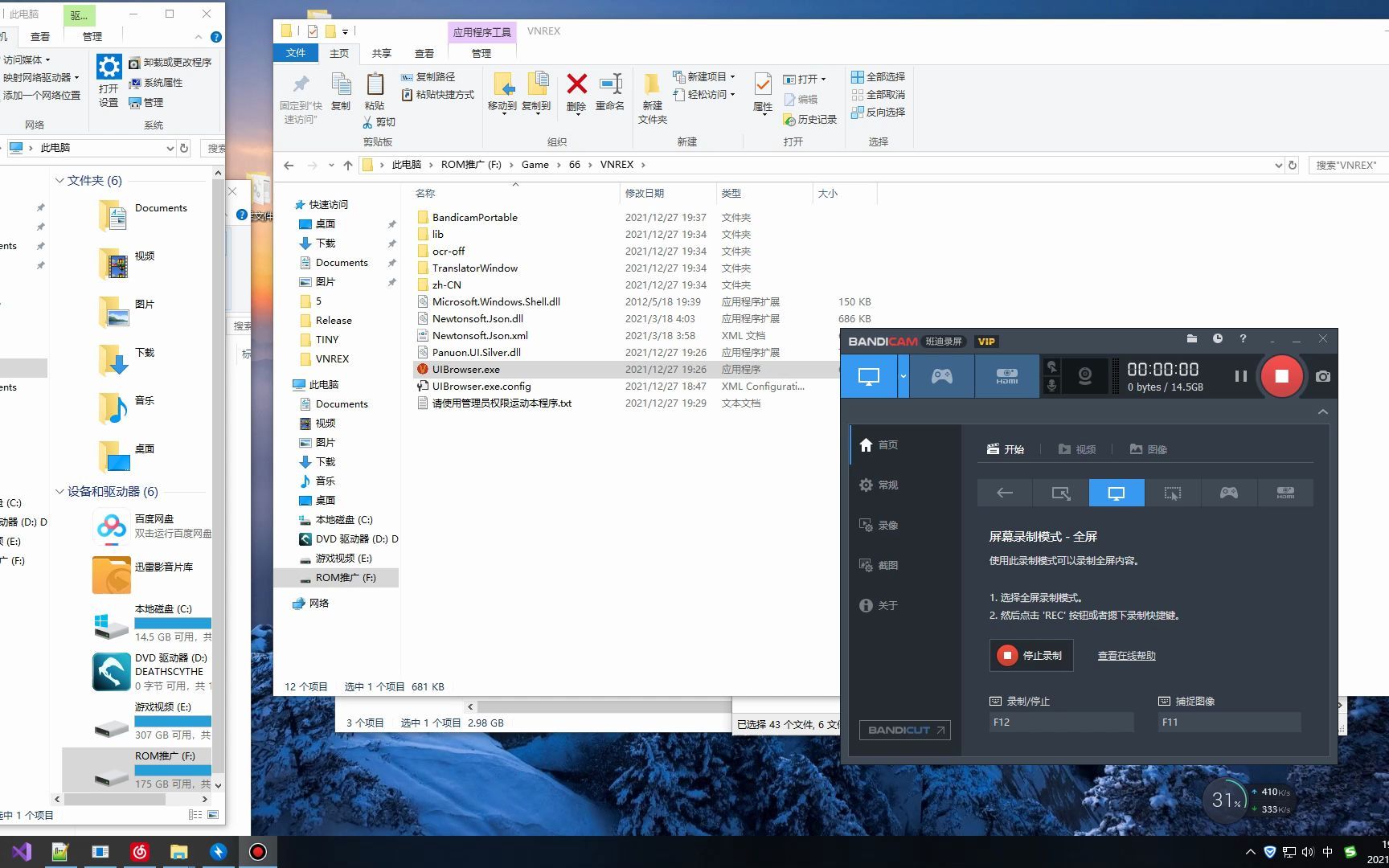Screen dimensions: 1389x868
Task: Click the F11 capture hotkey field
Action: click(x=1230, y=722)
